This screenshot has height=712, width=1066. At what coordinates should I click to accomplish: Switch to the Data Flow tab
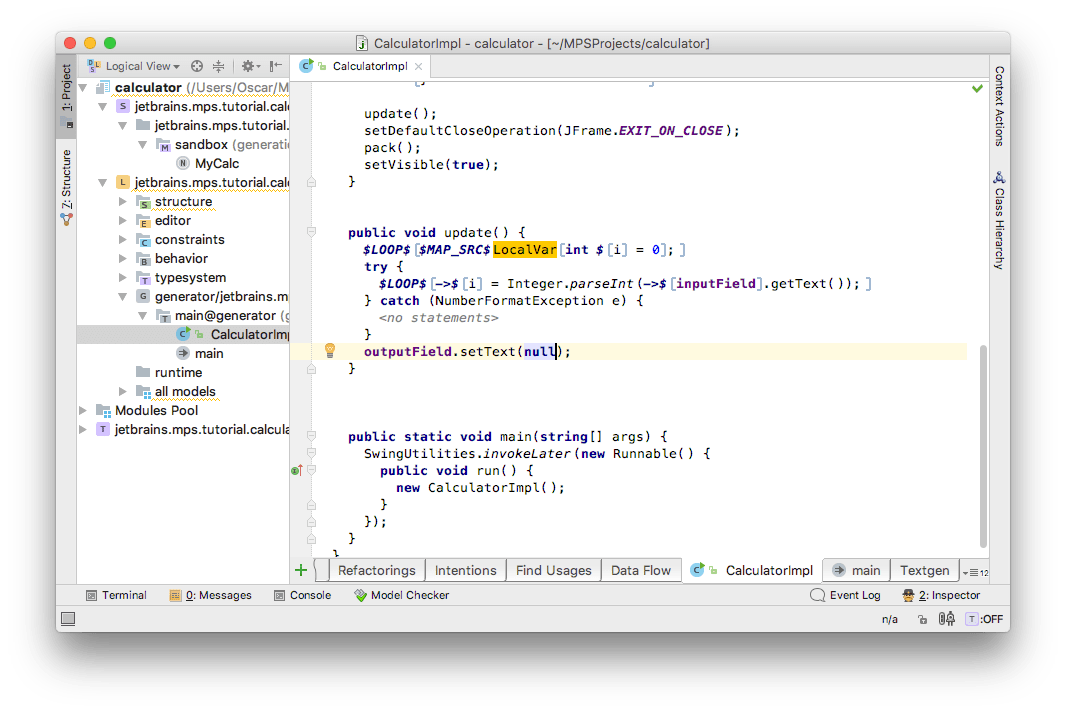(640, 570)
